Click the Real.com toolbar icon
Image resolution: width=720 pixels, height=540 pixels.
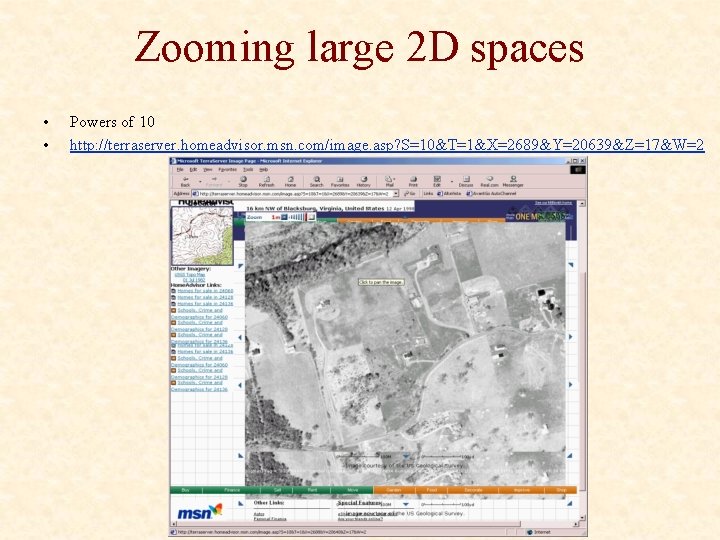click(x=489, y=181)
